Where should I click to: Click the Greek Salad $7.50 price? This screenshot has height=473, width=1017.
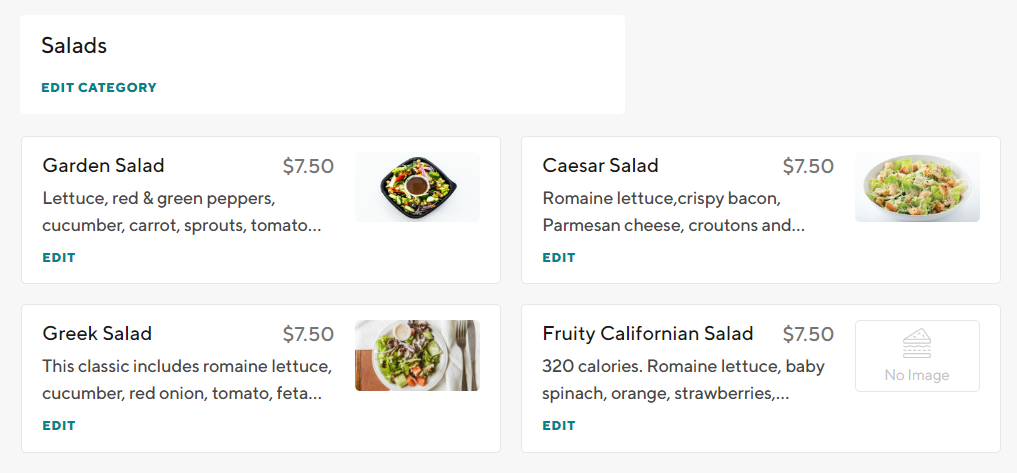pyautogui.click(x=308, y=334)
